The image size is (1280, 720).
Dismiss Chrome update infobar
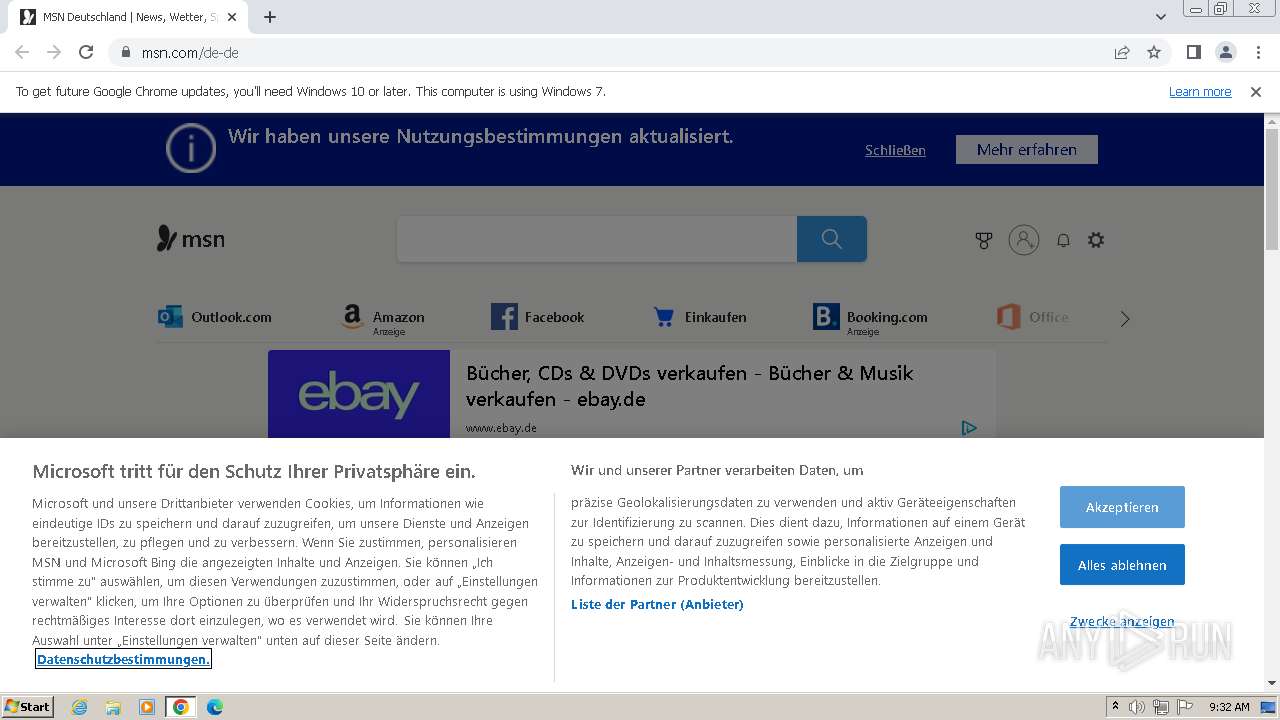click(1256, 91)
